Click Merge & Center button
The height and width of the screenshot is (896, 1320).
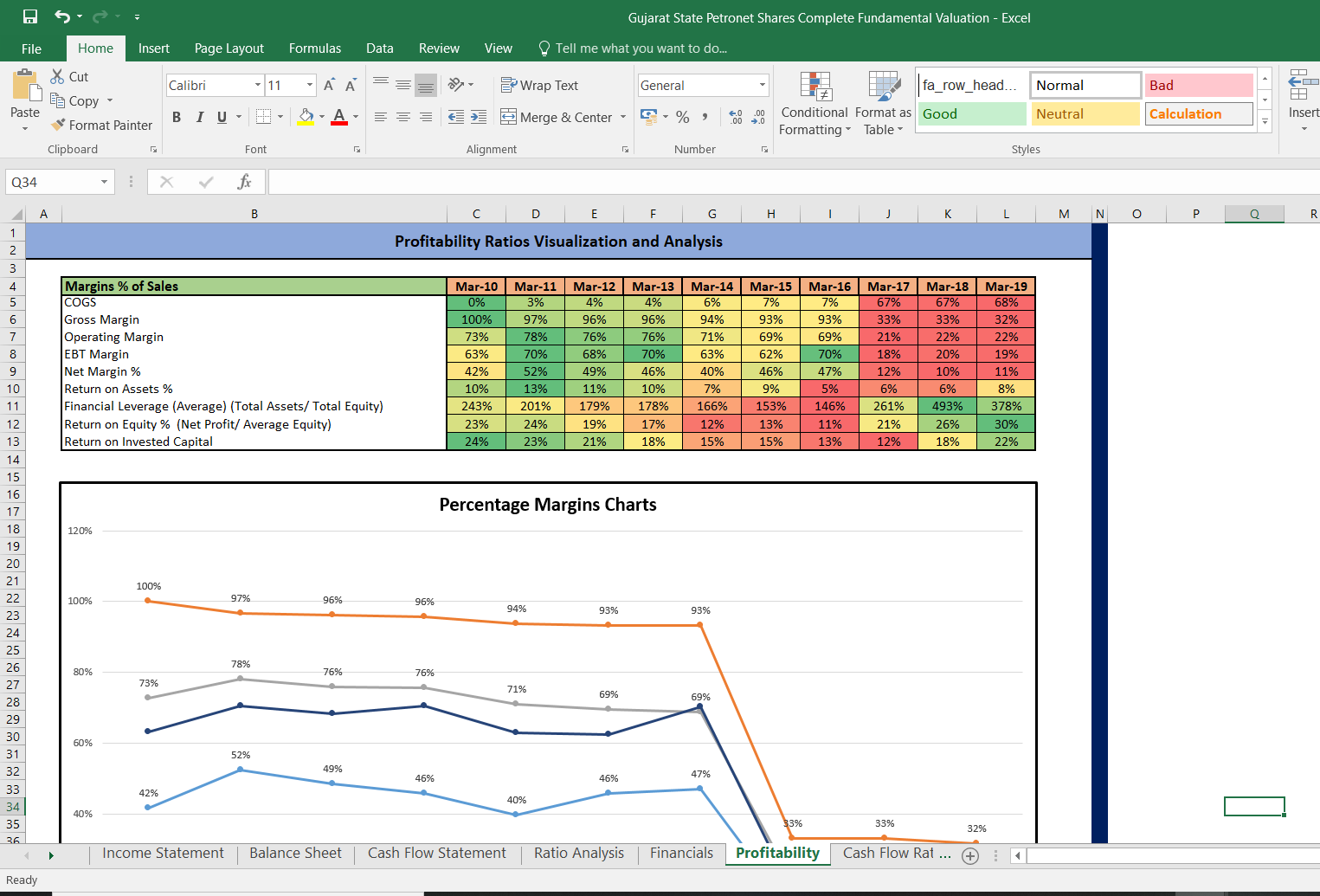pyautogui.click(x=557, y=117)
